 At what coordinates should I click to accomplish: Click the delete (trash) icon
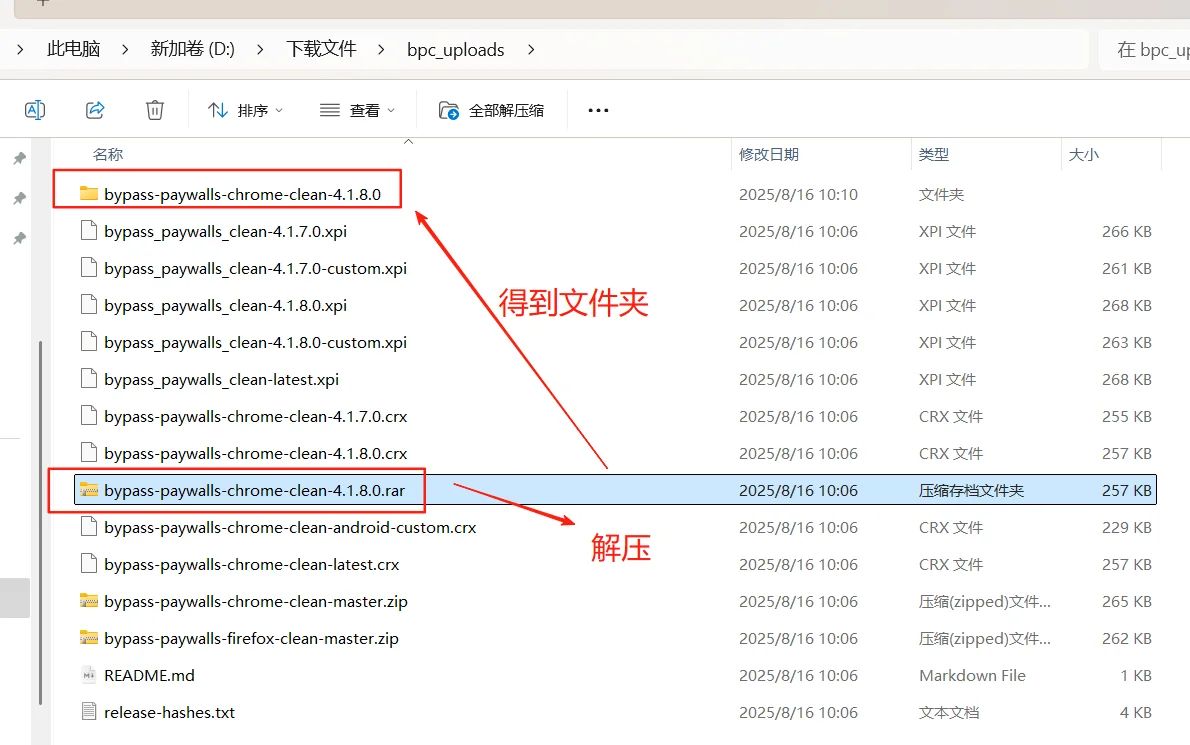155,109
